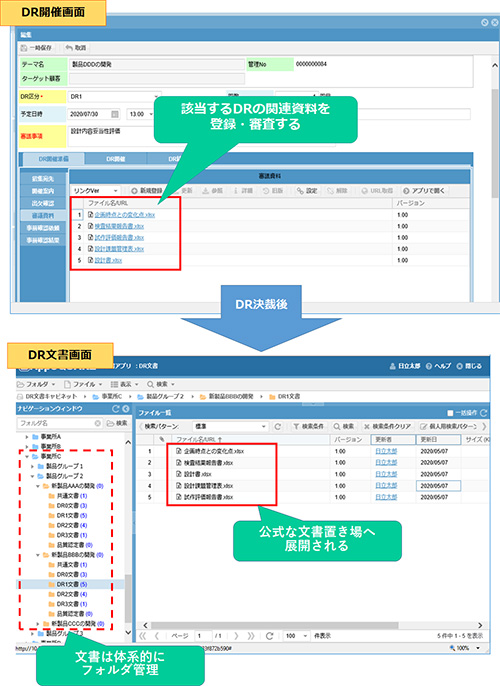Go to next page in pager
This screenshot has width=500, height=686.
coord(236,636)
